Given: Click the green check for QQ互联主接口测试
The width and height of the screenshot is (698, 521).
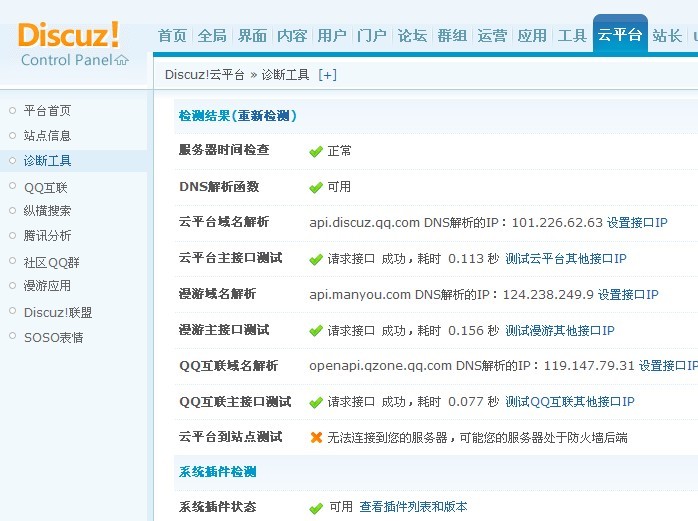Looking at the screenshot, I should pyautogui.click(x=316, y=403).
